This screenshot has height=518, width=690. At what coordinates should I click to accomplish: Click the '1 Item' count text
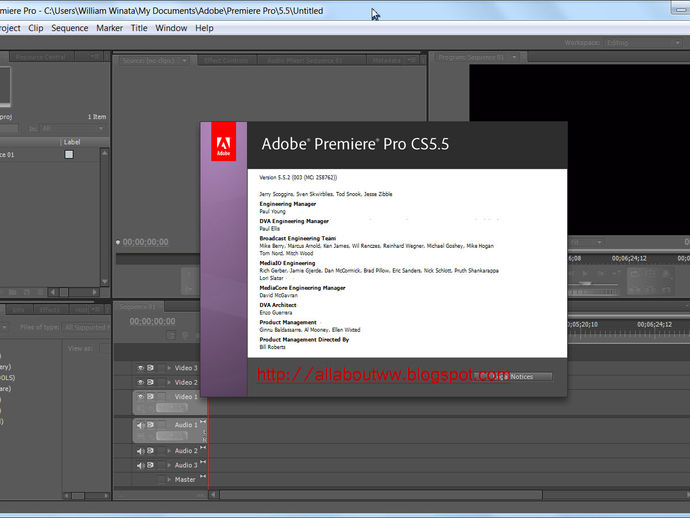point(97,117)
